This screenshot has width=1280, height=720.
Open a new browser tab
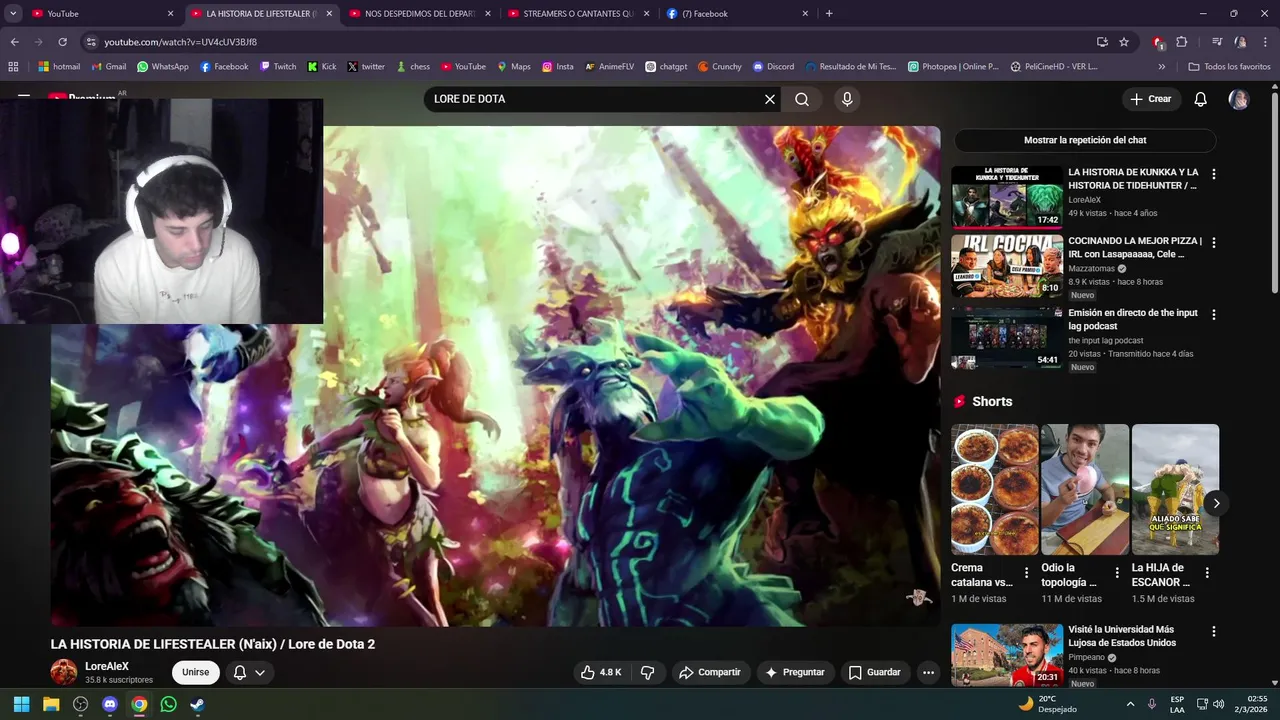tap(829, 14)
